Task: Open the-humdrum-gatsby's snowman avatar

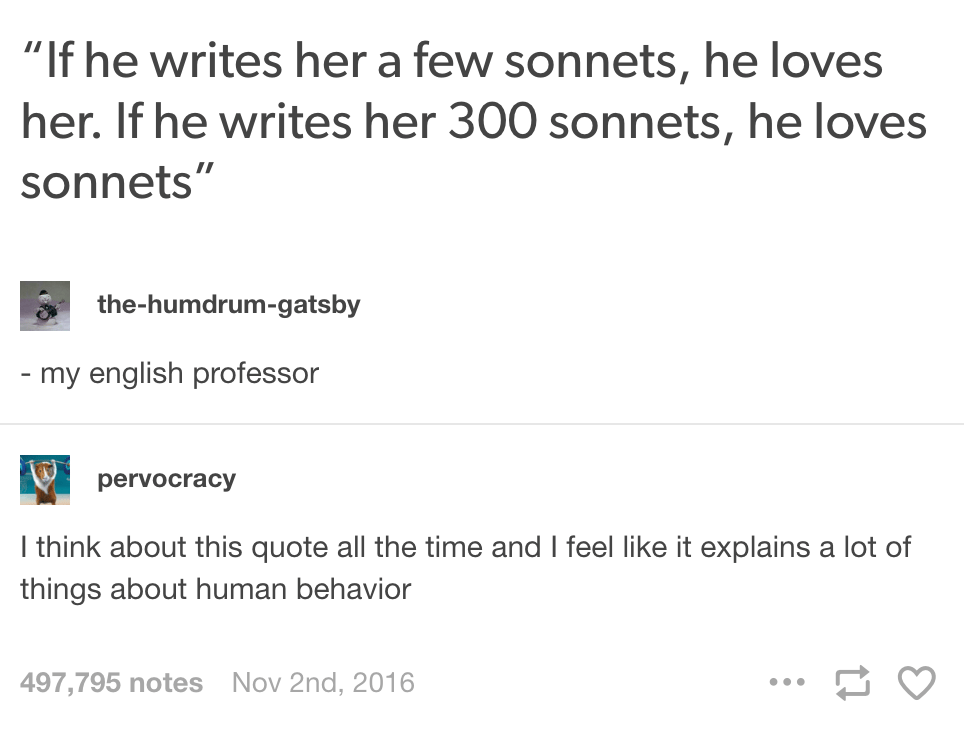Action: (45, 306)
